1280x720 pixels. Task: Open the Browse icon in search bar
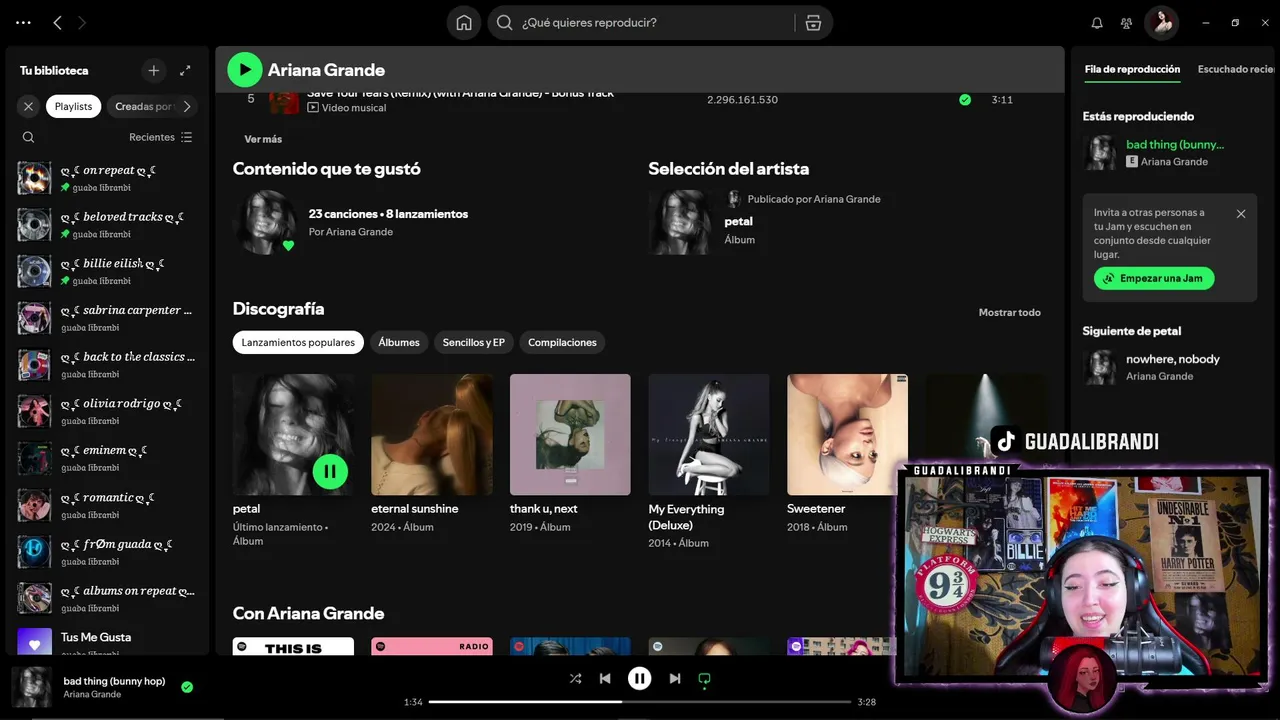click(813, 22)
